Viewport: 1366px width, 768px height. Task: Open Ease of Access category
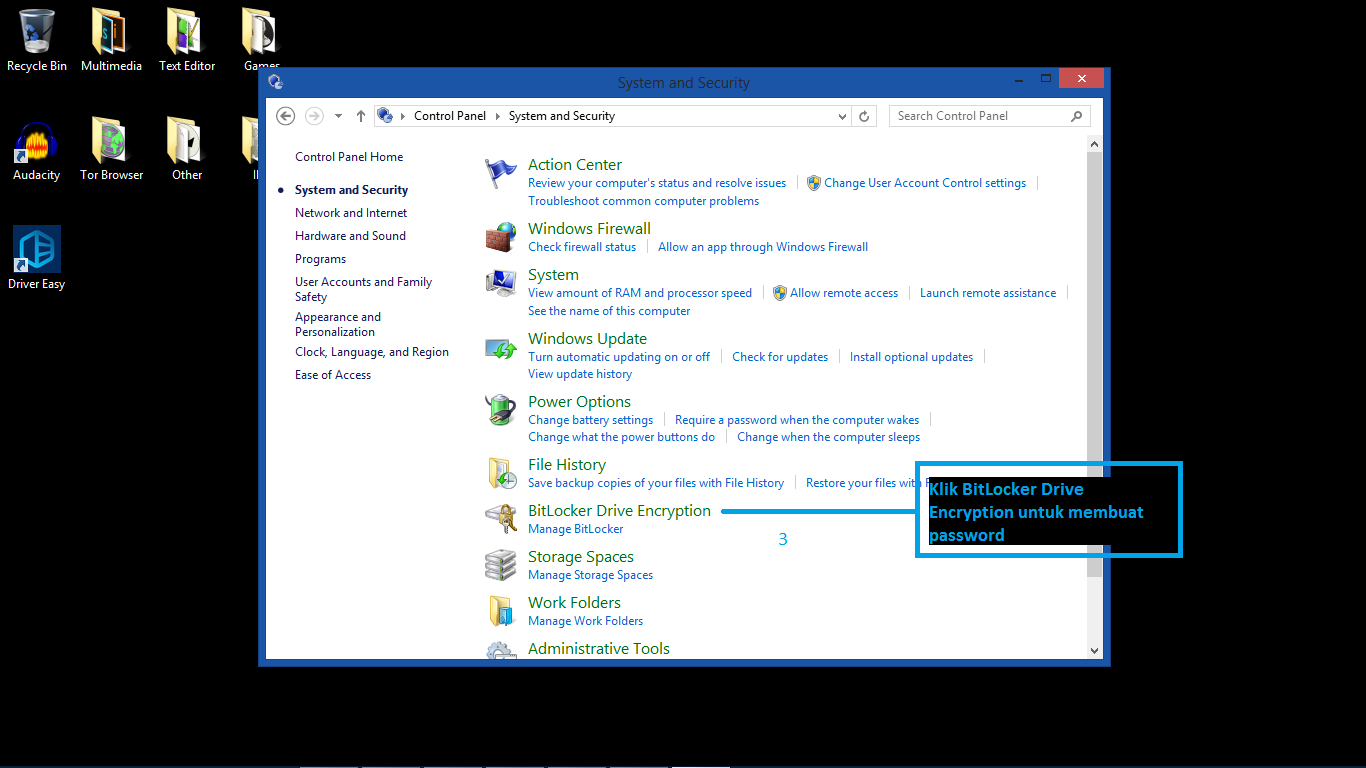333,375
